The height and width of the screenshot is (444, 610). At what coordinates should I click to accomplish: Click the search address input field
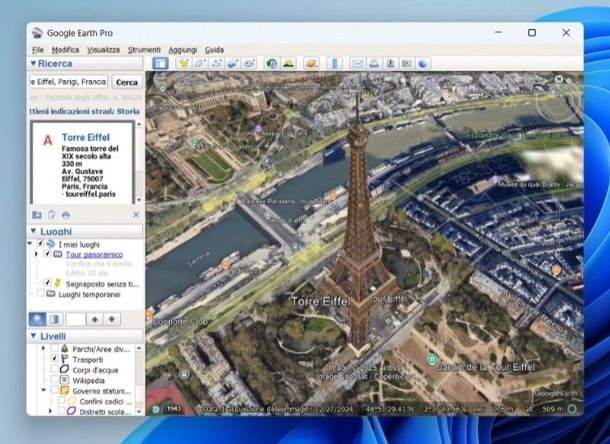69,82
